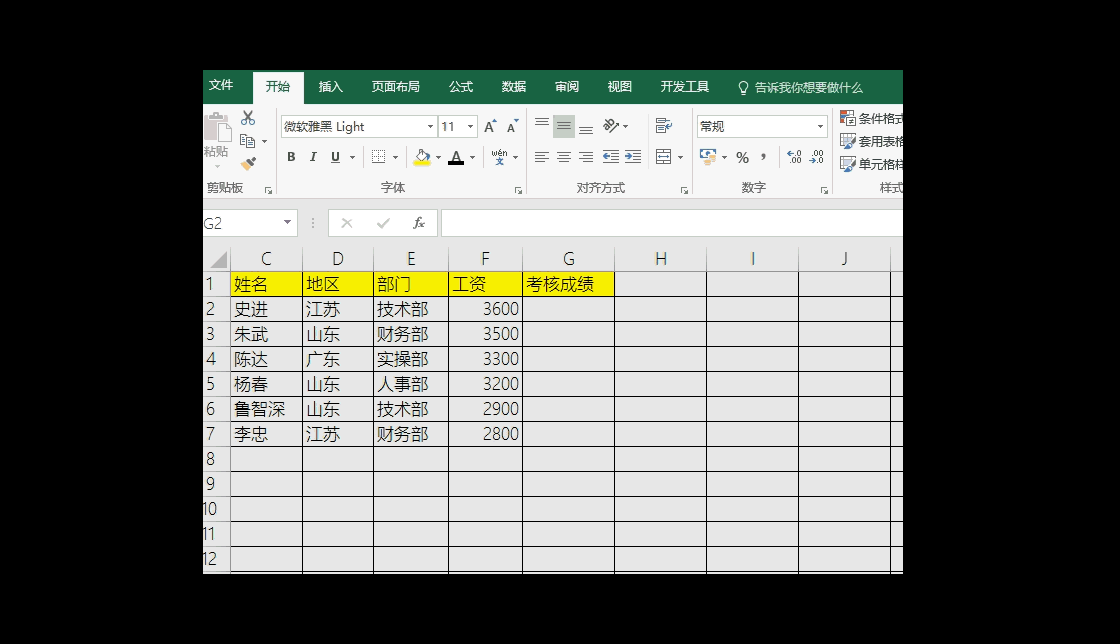Toggle Italic formatting

[313, 157]
